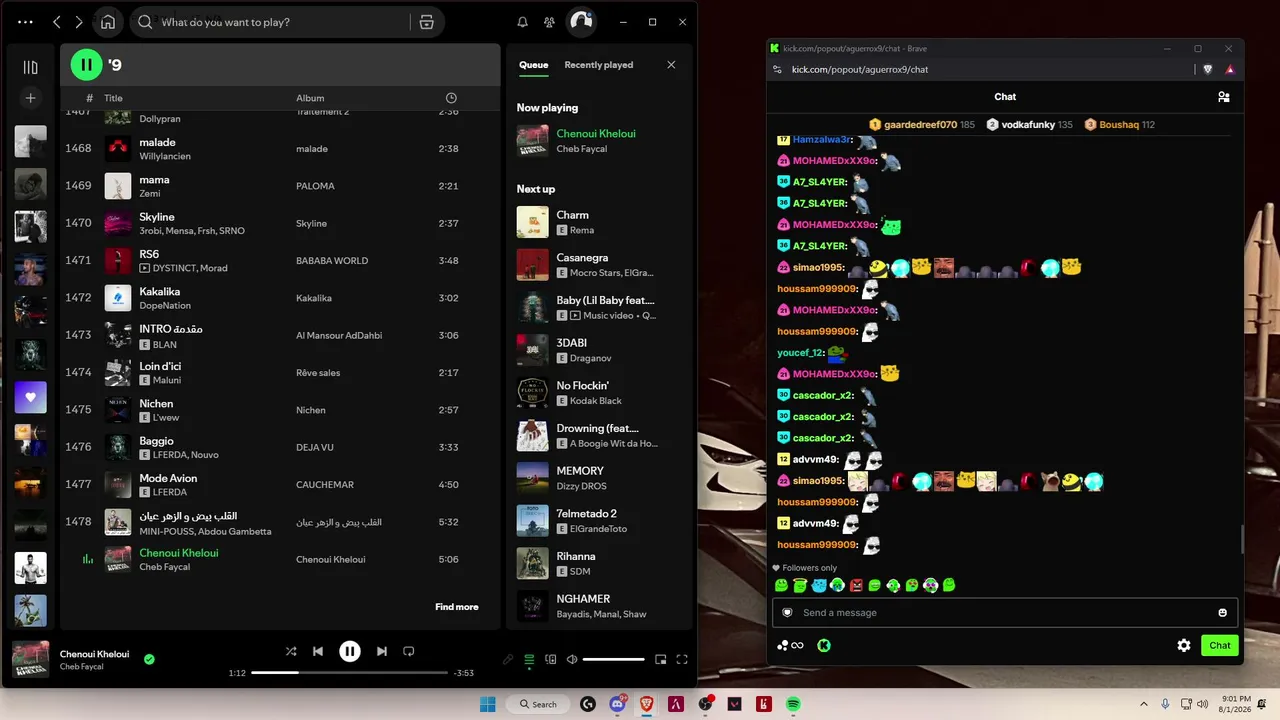
Task: Open Liked Songs heart tile in sidebar
Action: pos(30,397)
